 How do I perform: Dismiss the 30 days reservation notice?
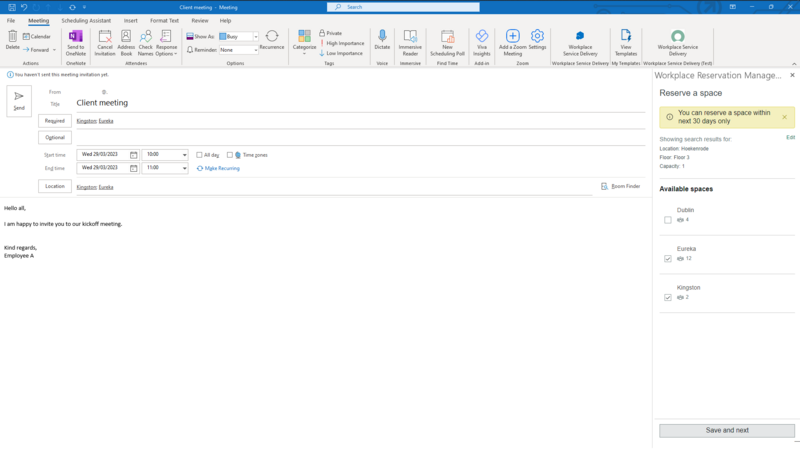tap(784, 117)
